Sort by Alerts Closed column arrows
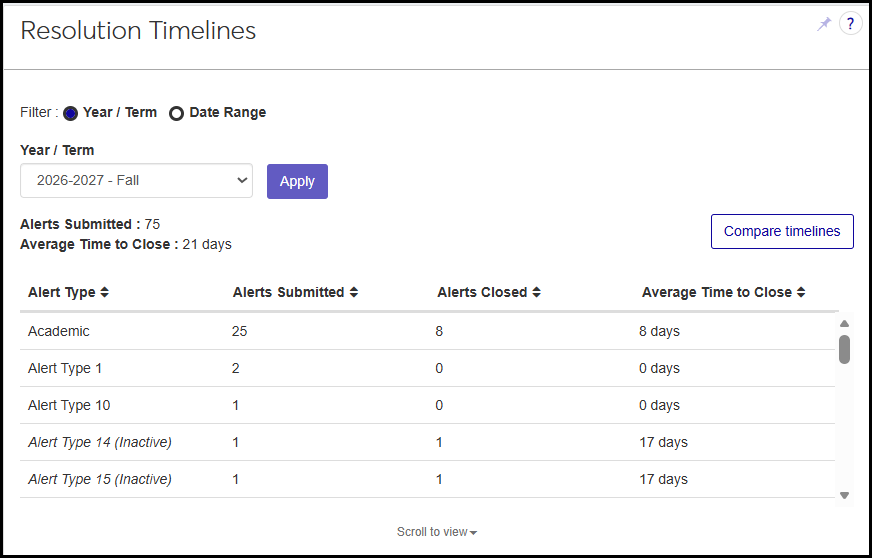 click(536, 292)
